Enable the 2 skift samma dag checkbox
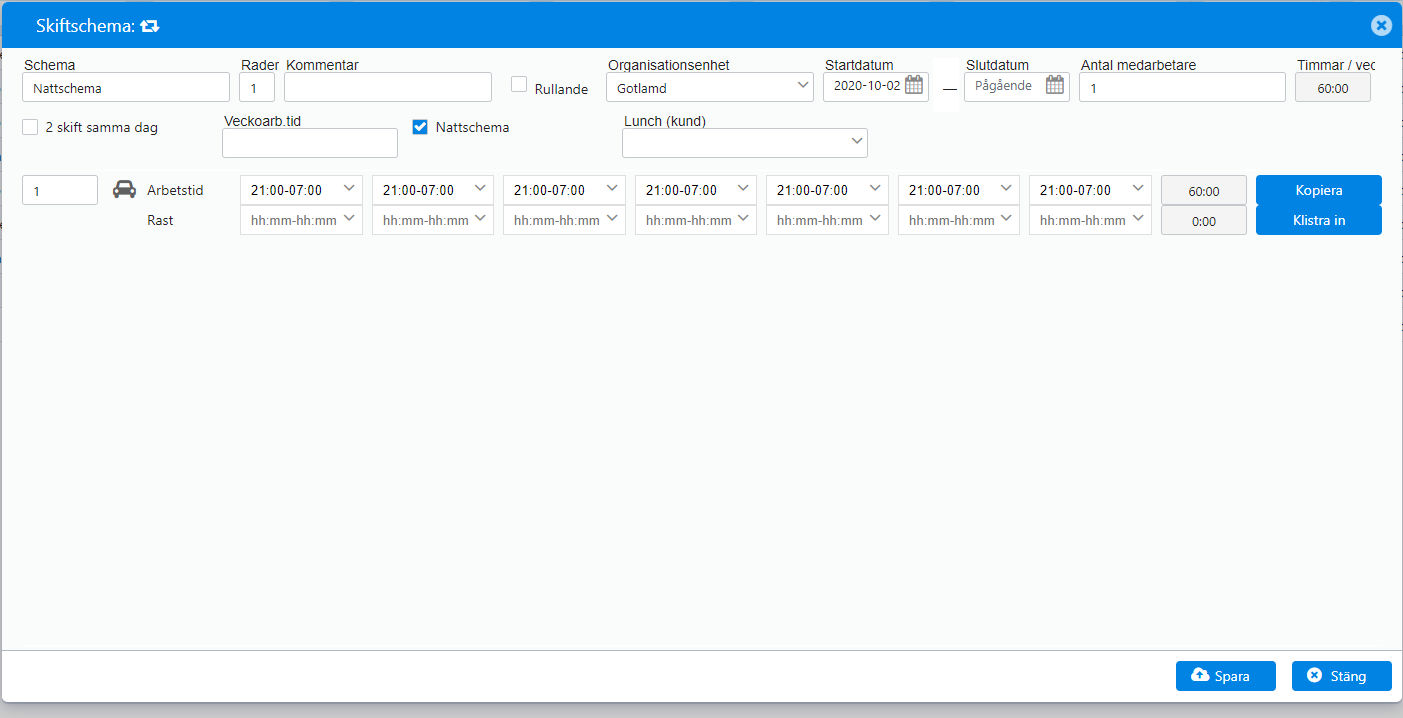This screenshot has height=718, width=1403. (x=30, y=127)
